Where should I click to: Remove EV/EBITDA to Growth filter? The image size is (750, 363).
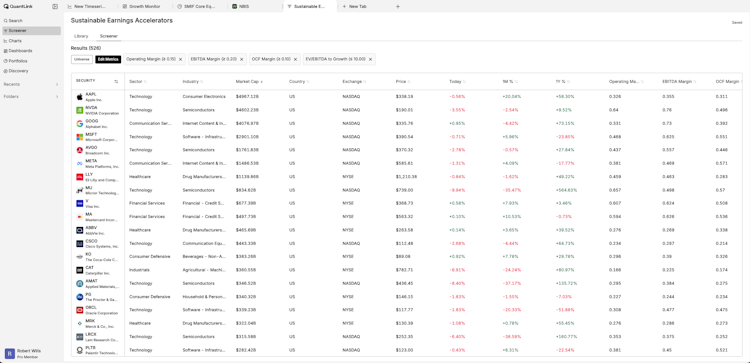pyautogui.click(x=370, y=59)
